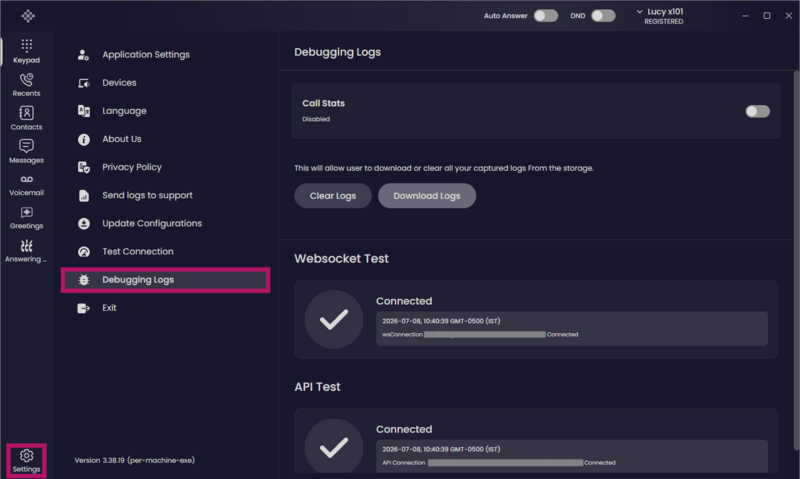This screenshot has width=800, height=479.
Task: Click the Websocket Test heading
Action: (341, 259)
